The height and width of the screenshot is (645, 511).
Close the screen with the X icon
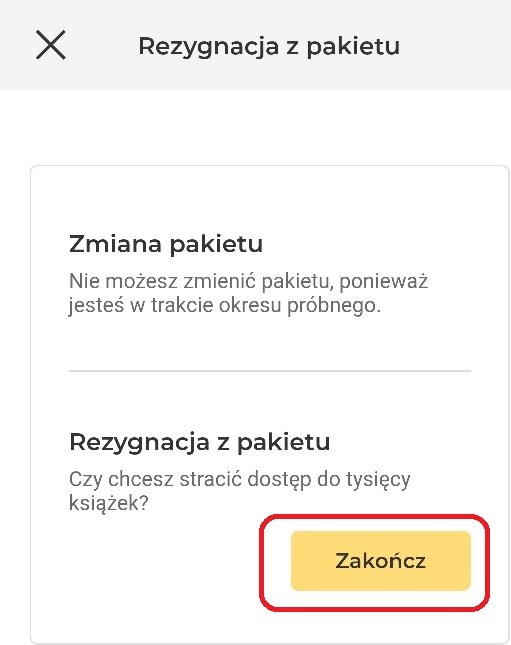pos(51,45)
